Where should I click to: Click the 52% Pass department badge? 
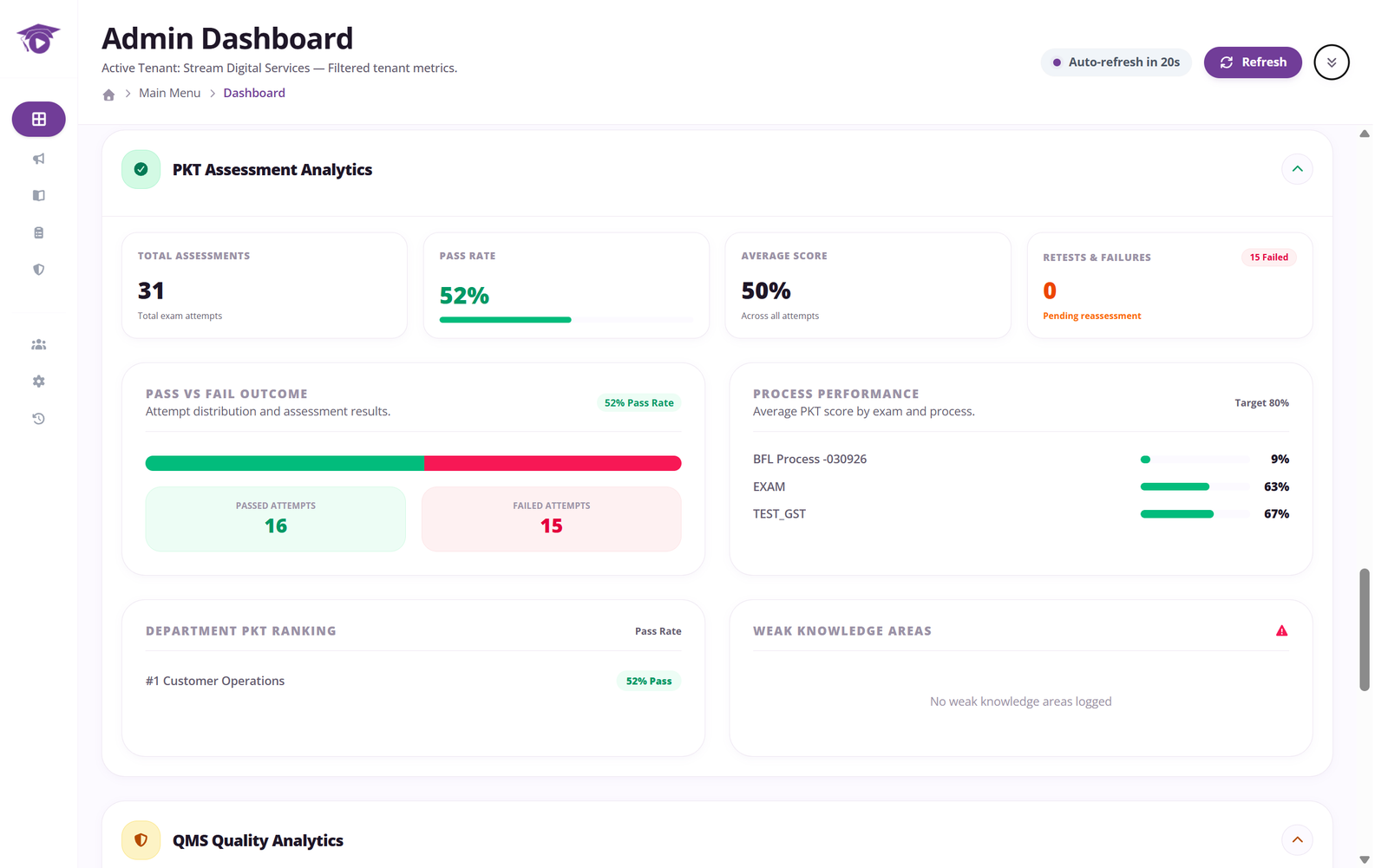pyautogui.click(x=649, y=681)
